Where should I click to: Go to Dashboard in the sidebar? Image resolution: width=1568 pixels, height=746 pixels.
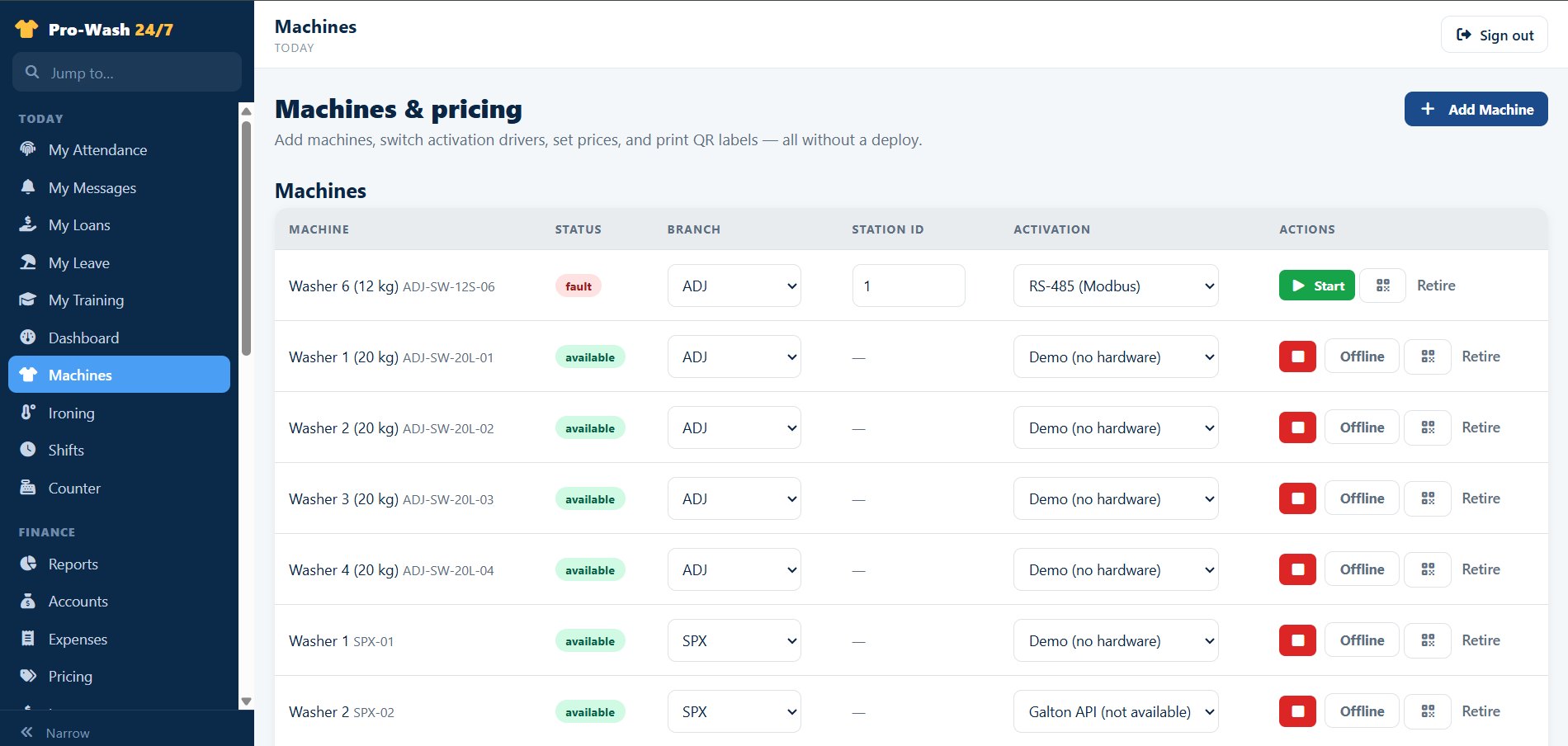pos(119,338)
